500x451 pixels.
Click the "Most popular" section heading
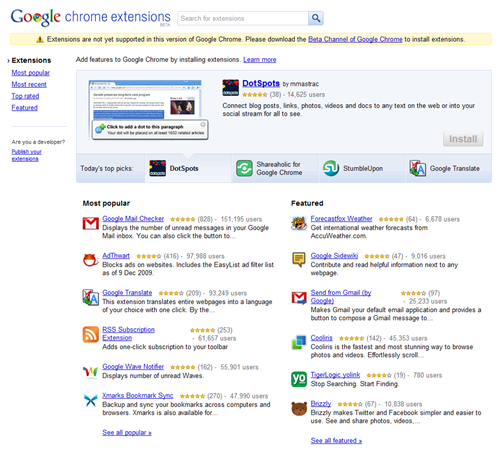(106, 203)
